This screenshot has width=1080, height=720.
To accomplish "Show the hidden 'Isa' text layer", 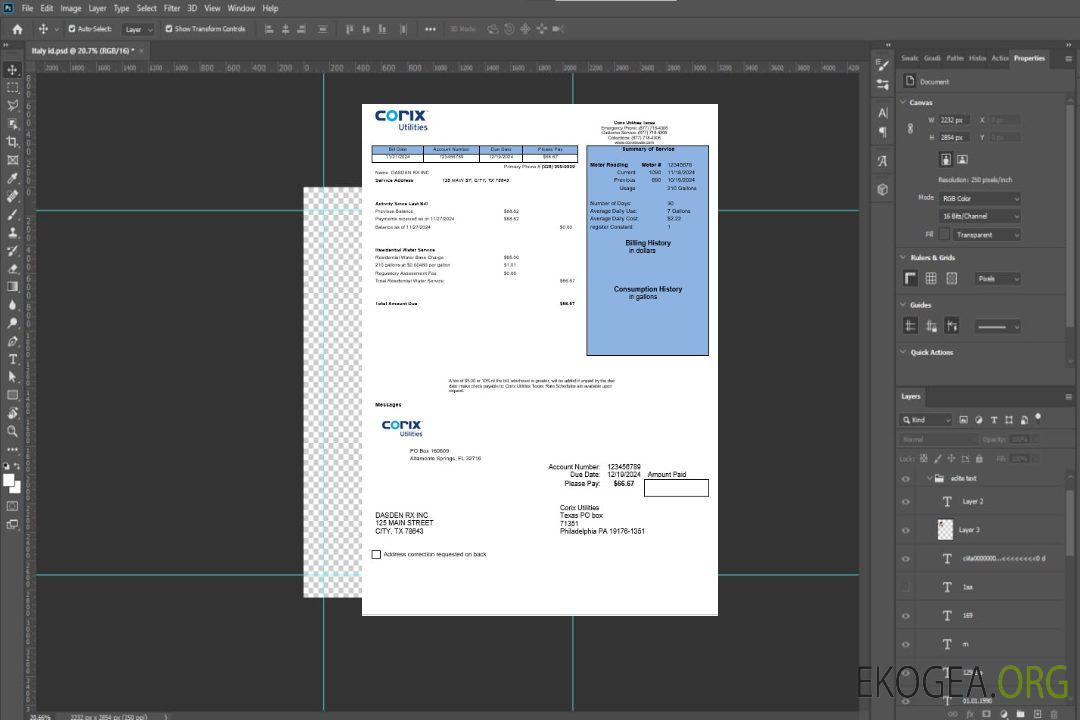I will pyautogui.click(x=906, y=587).
